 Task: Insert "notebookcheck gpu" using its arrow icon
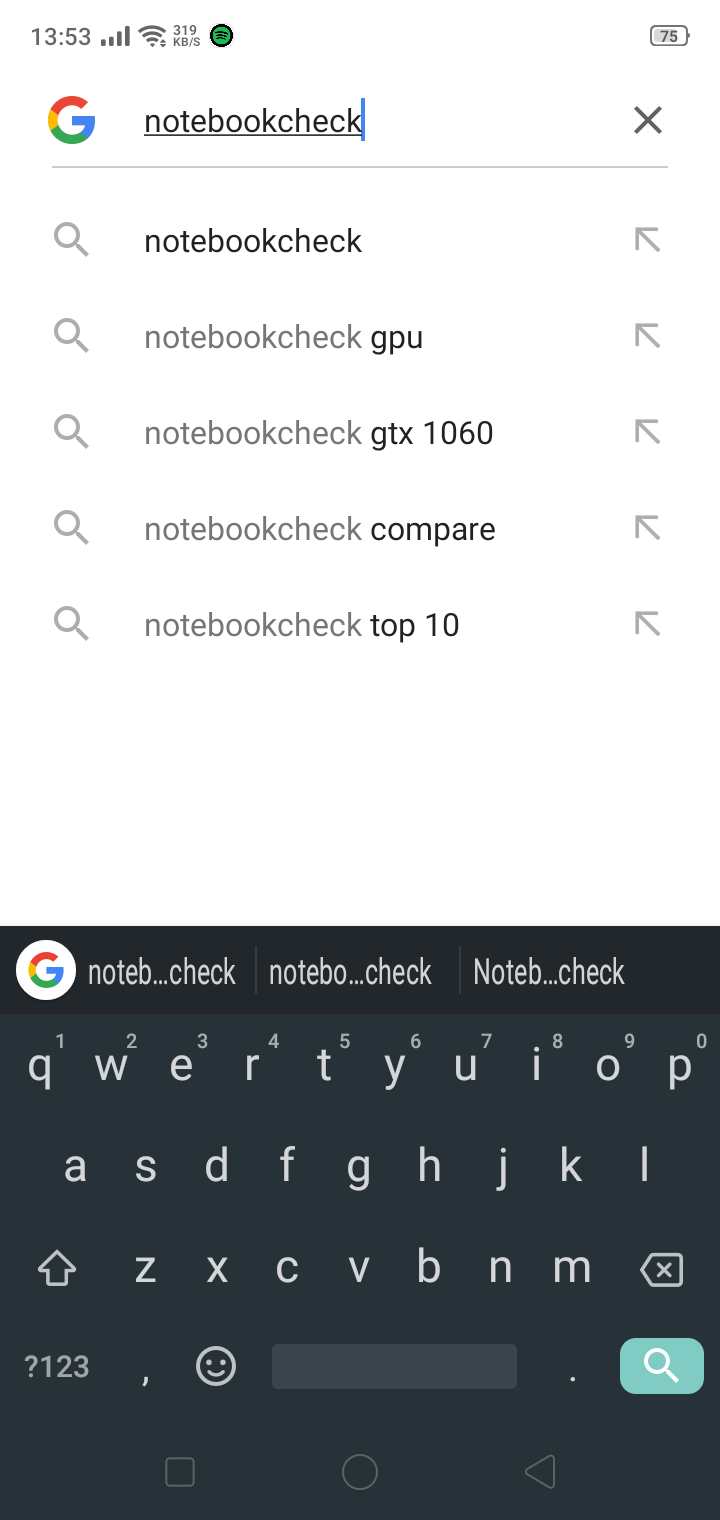coord(648,337)
